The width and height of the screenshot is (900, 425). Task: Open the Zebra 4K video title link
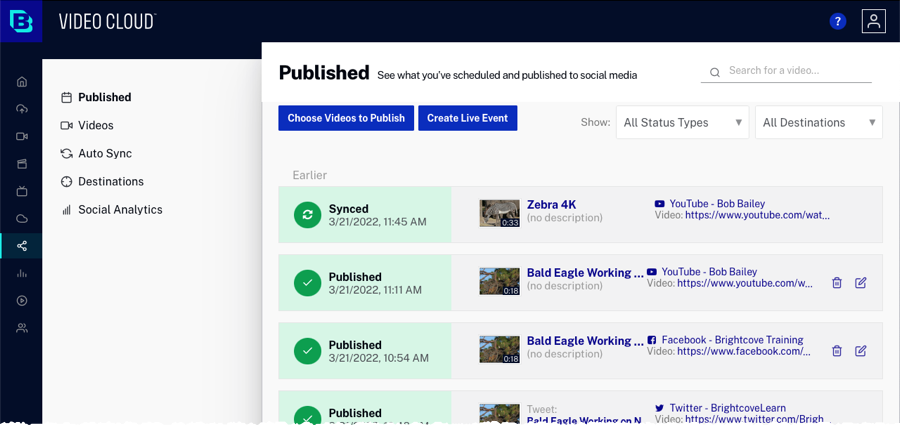click(551, 205)
